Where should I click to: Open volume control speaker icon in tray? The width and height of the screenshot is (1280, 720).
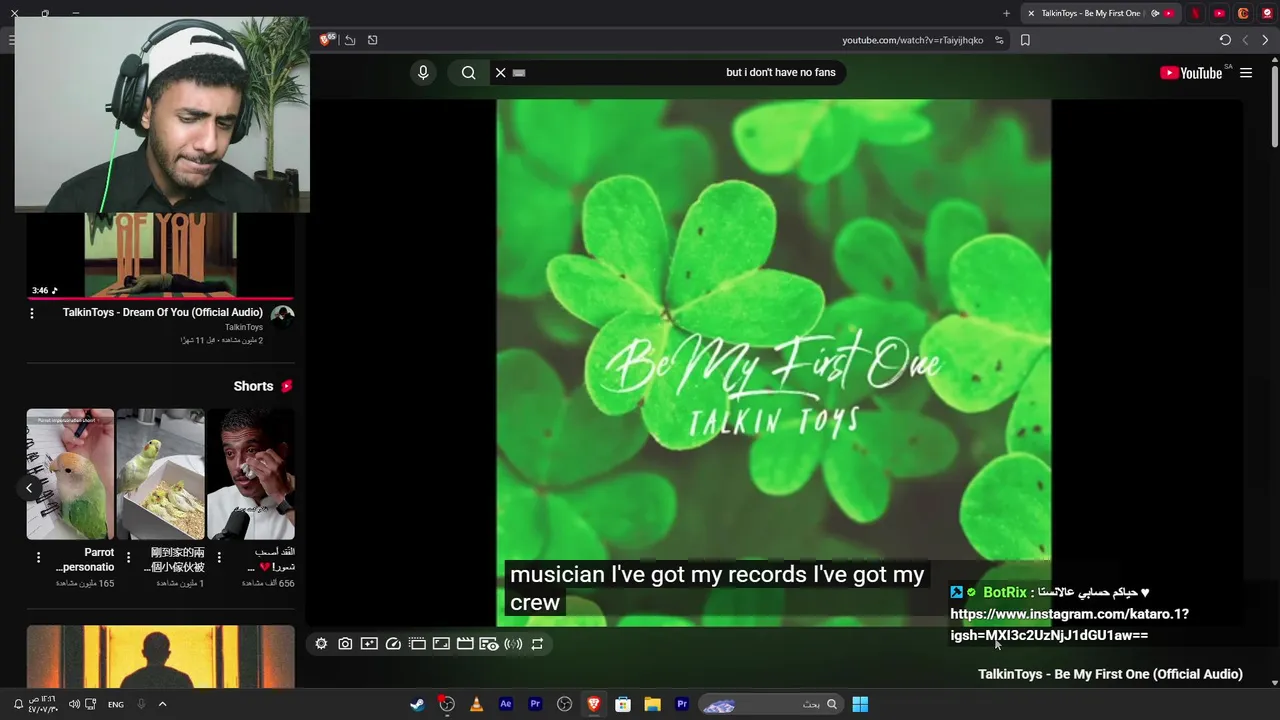pyautogui.click(x=73, y=704)
